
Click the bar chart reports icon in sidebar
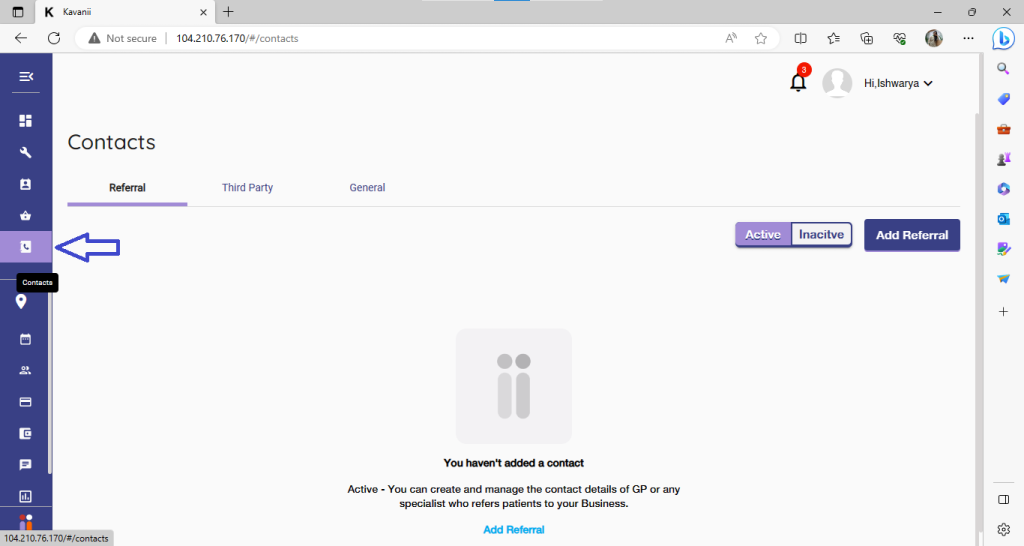pos(26,496)
